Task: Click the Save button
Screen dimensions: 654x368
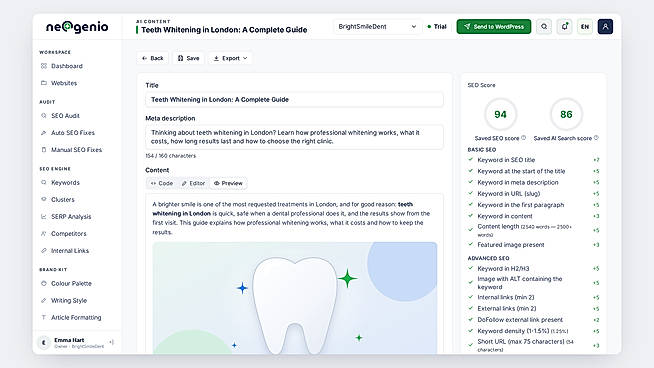Action: coord(189,58)
